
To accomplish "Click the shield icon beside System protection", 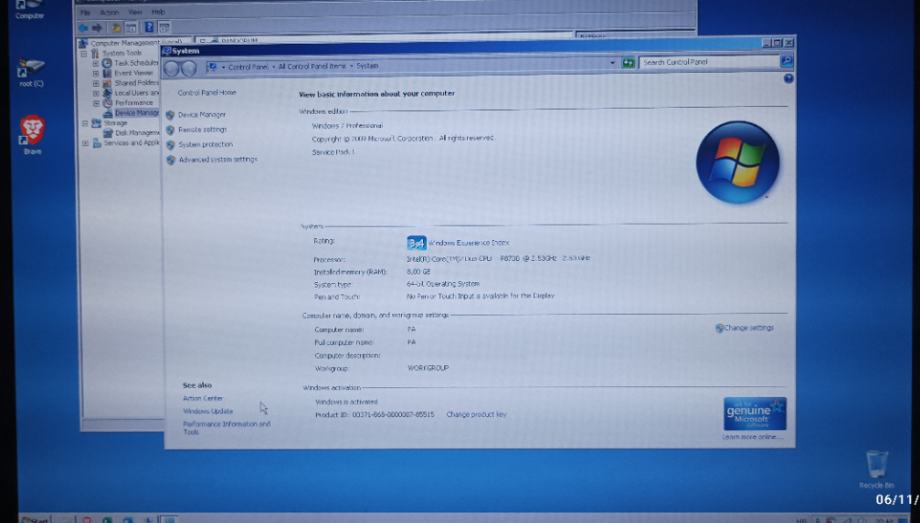I will click(170, 144).
